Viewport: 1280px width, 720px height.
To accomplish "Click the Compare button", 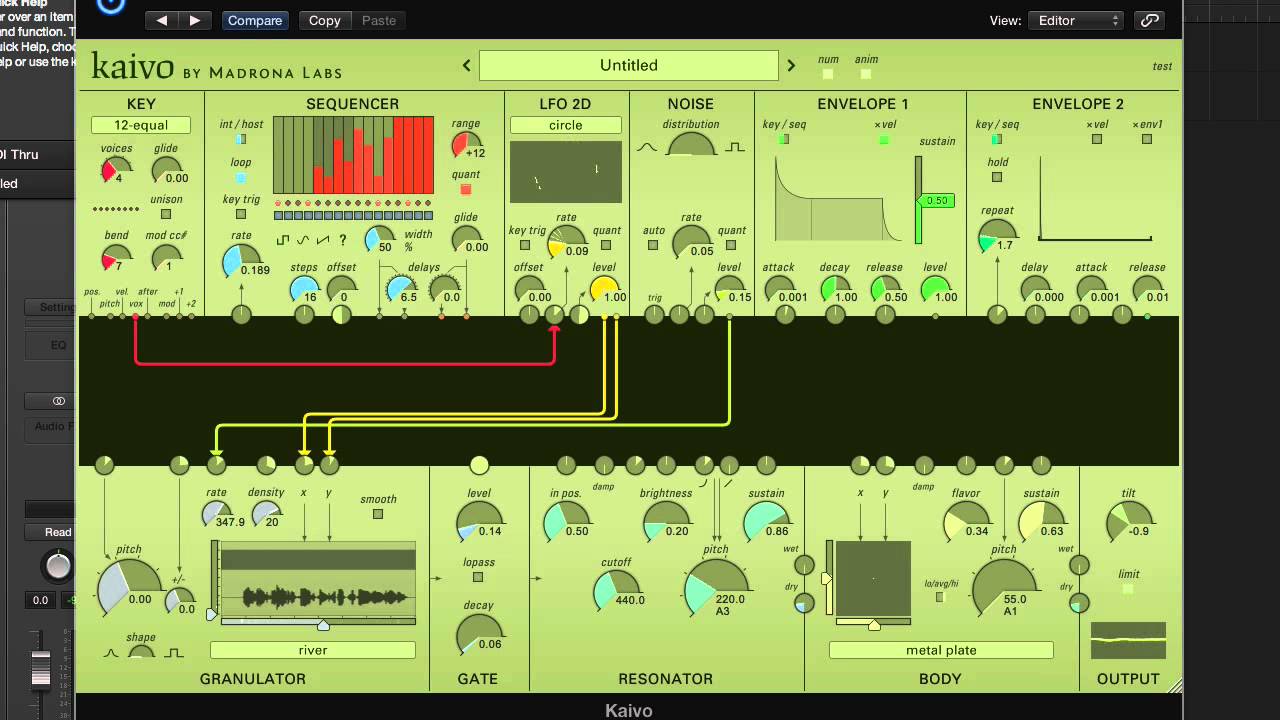I will pyautogui.click(x=255, y=20).
